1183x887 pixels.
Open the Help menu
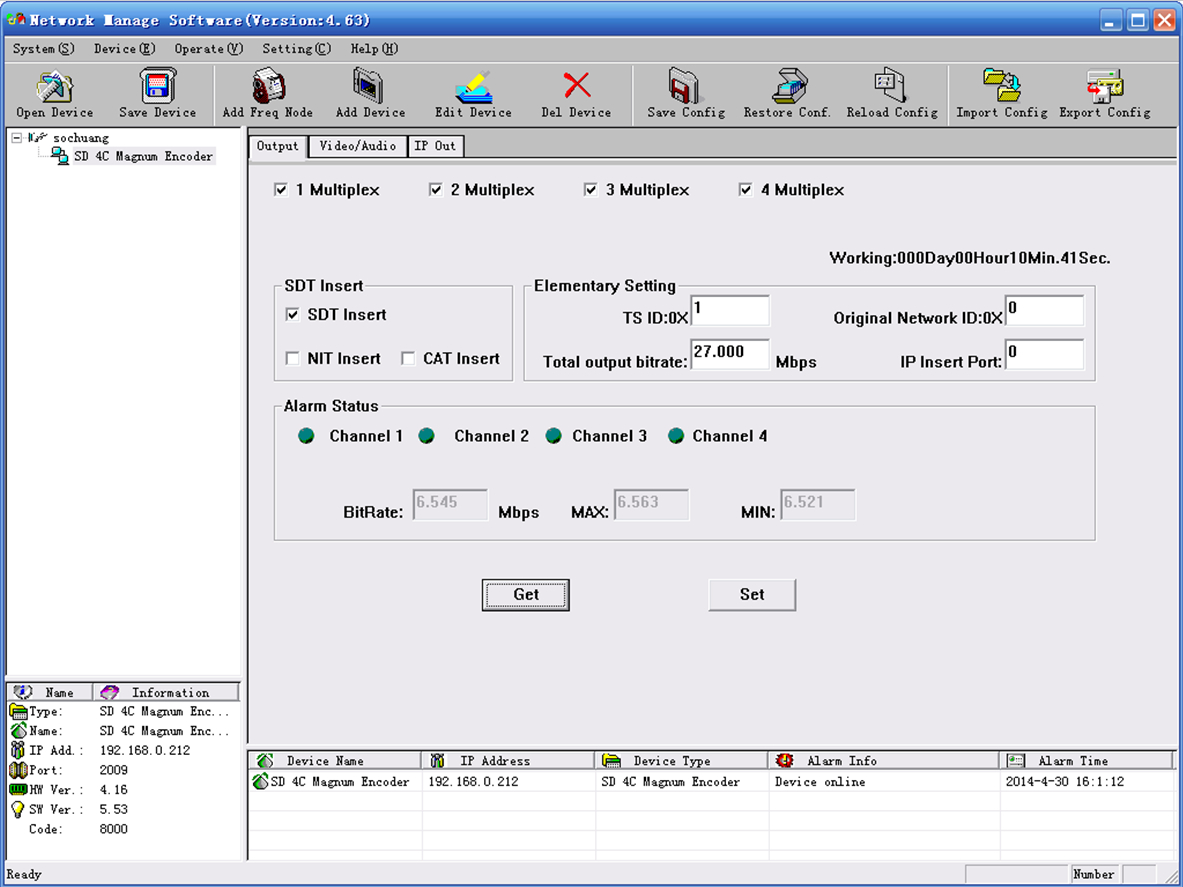[x=373, y=49]
